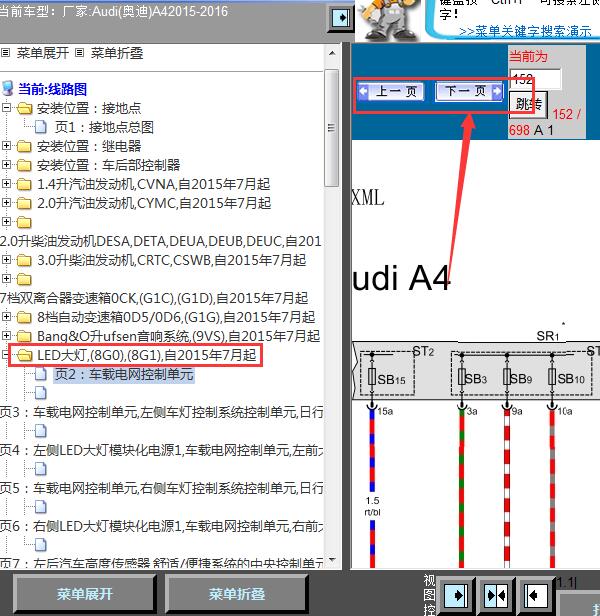The image size is (600, 616).
Task: Select 页2：车载电网控制单元 page
Action: [124, 374]
